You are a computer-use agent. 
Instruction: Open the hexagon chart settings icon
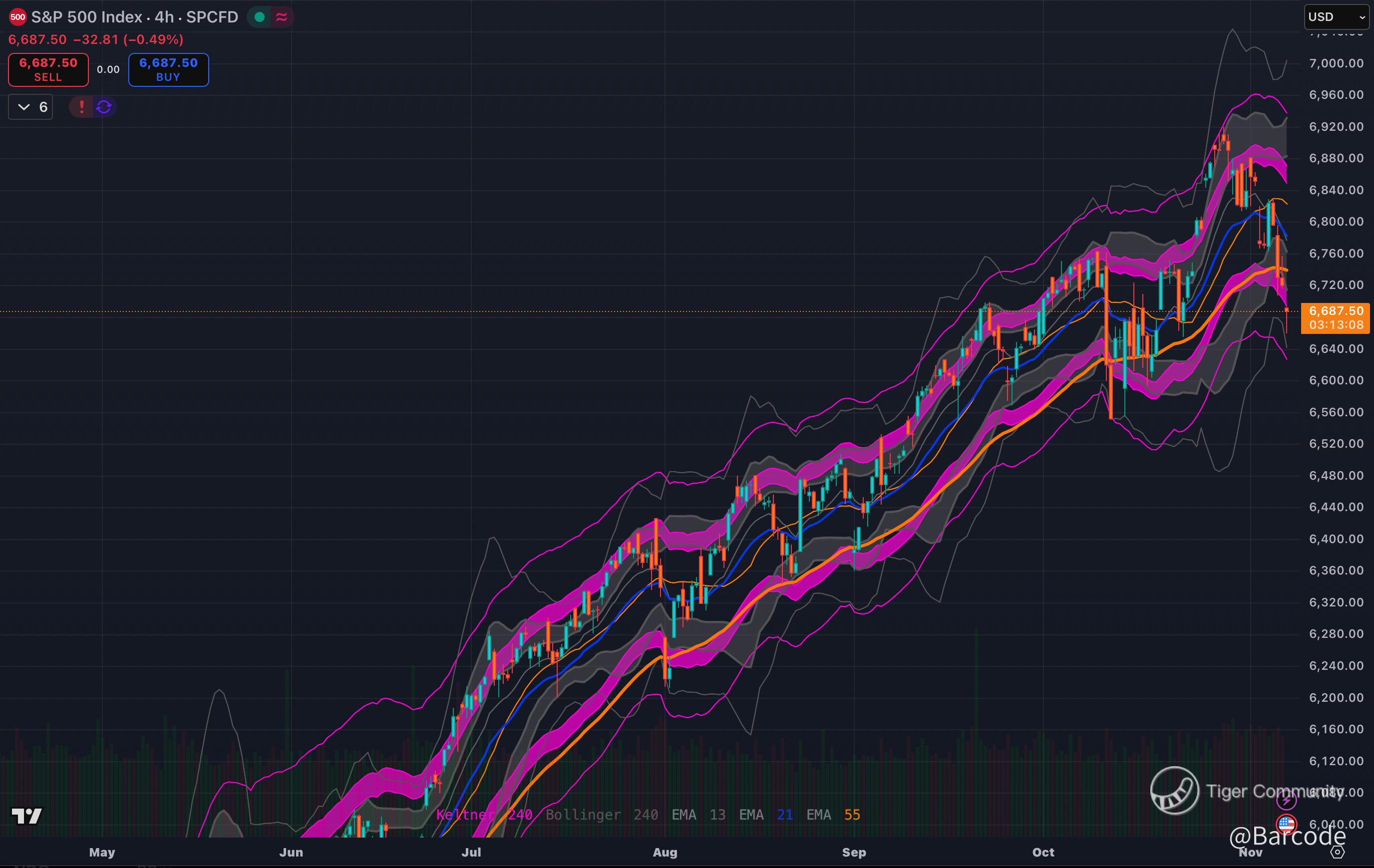tap(1338, 852)
